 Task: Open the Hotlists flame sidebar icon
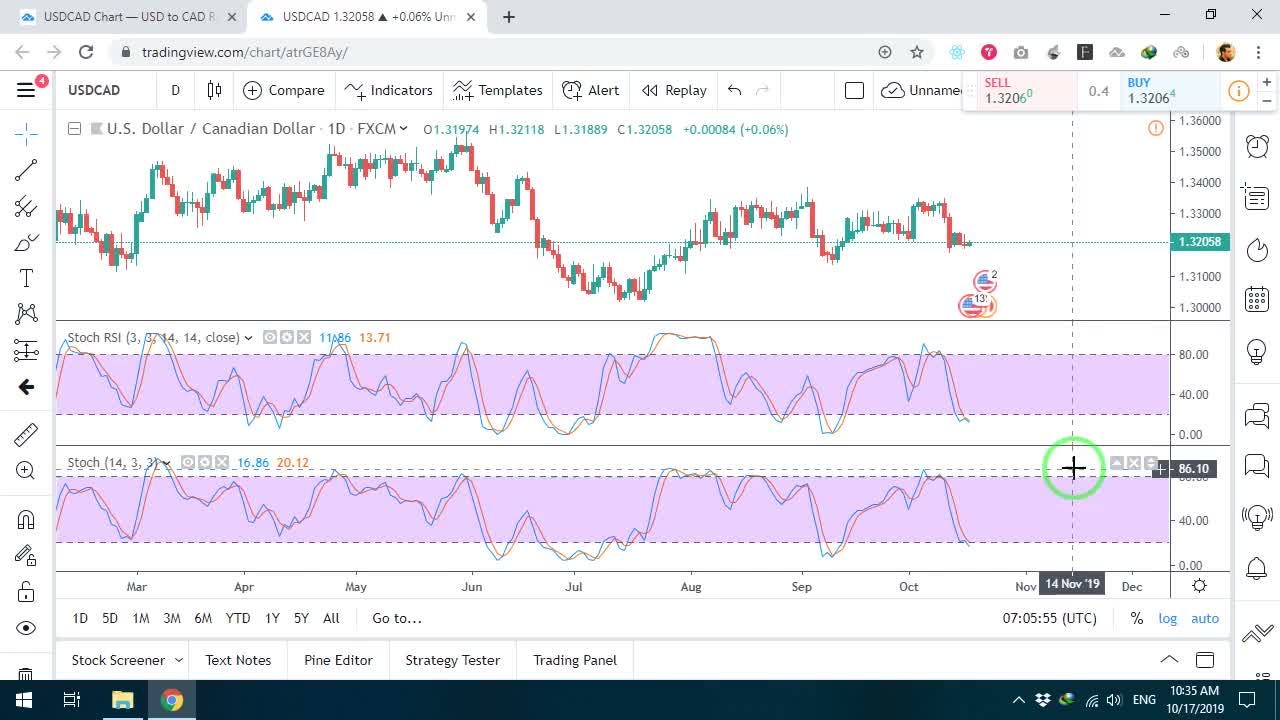click(1257, 250)
